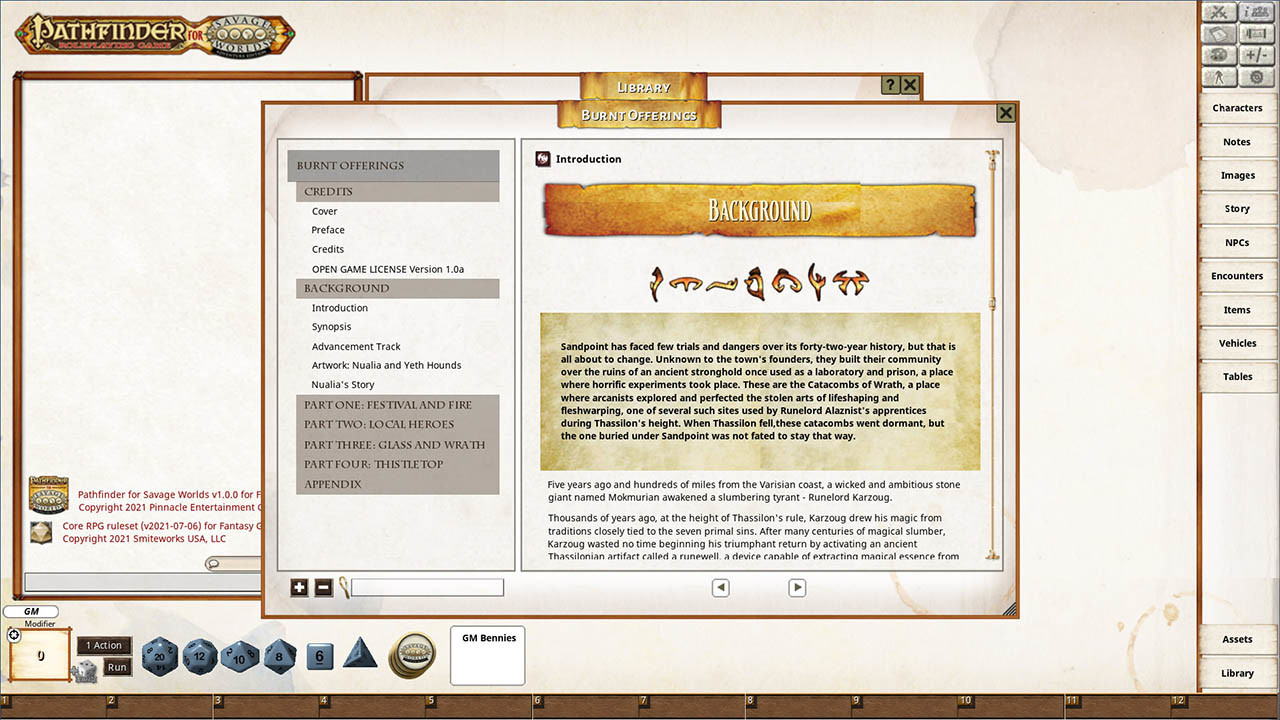The width and height of the screenshot is (1280, 720).
Task: Open the Items sidebar tab
Action: [1237, 310]
